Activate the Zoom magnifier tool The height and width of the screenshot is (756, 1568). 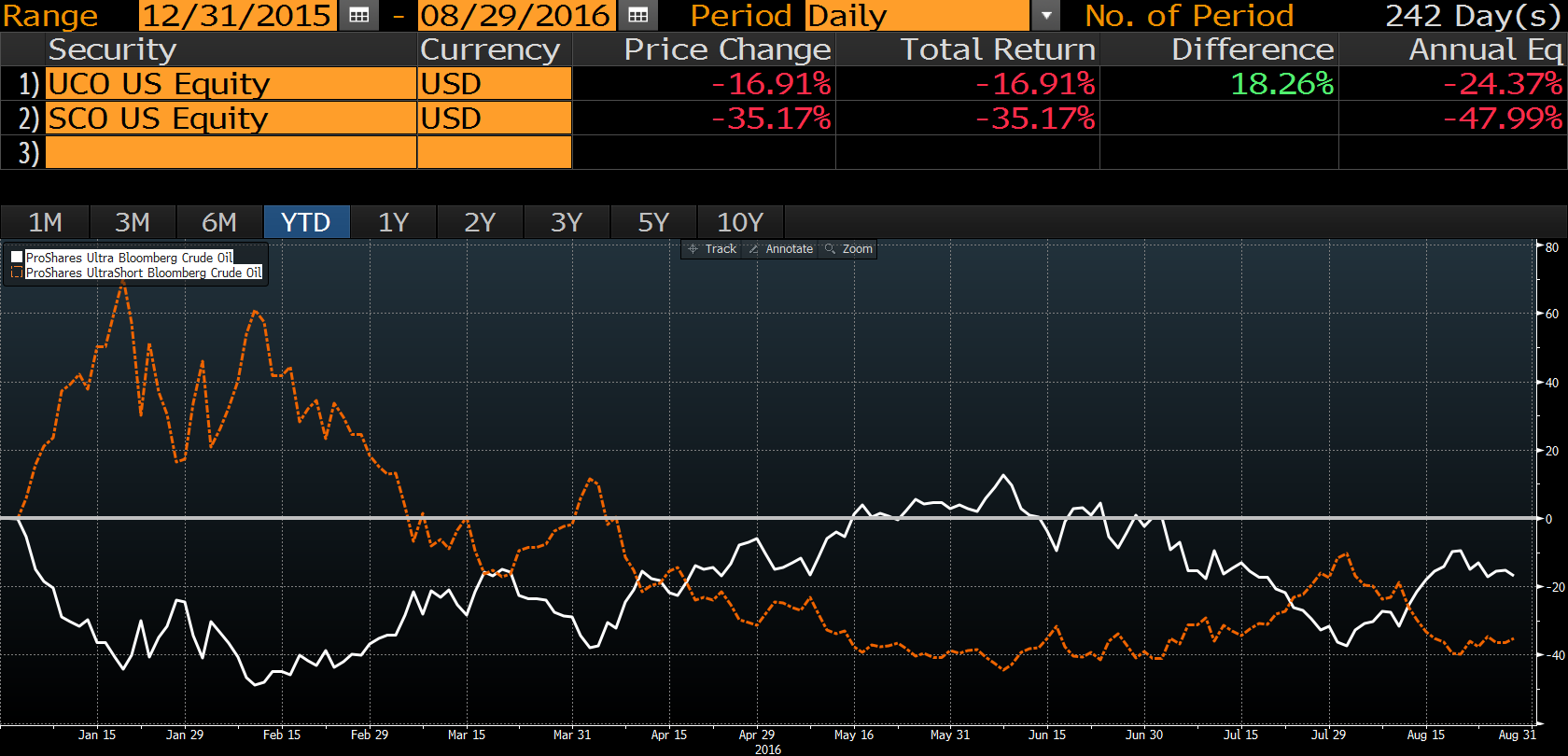tap(848, 249)
